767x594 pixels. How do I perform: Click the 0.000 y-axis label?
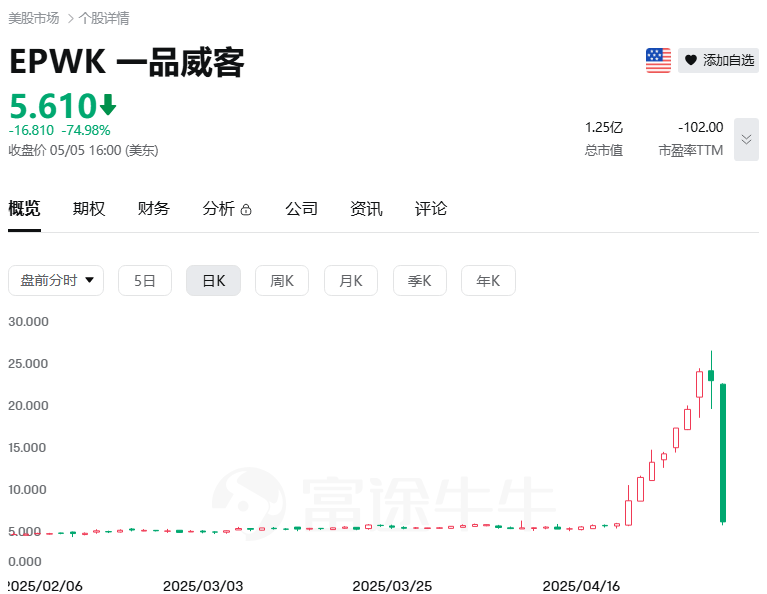pyautogui.click(x=25, y=561)
